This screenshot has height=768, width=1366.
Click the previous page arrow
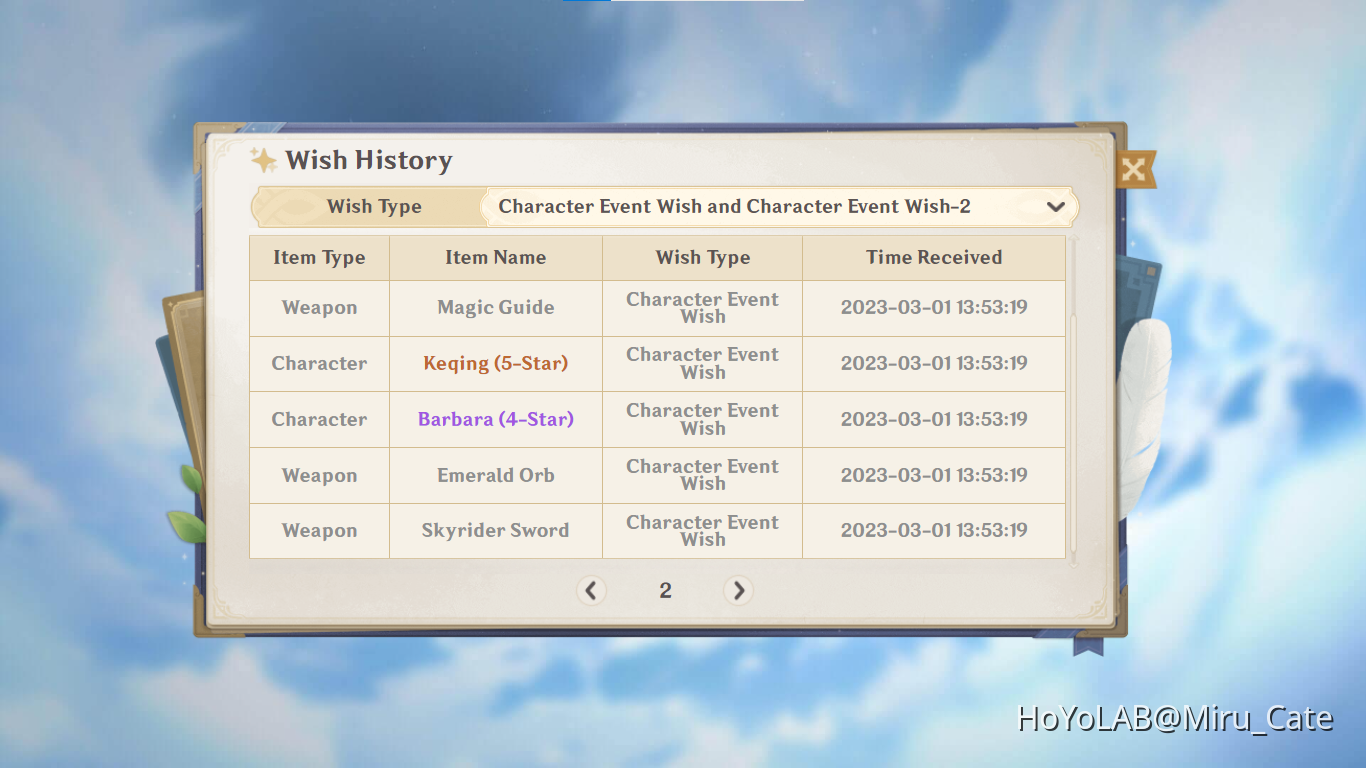(x=591, y=591)
